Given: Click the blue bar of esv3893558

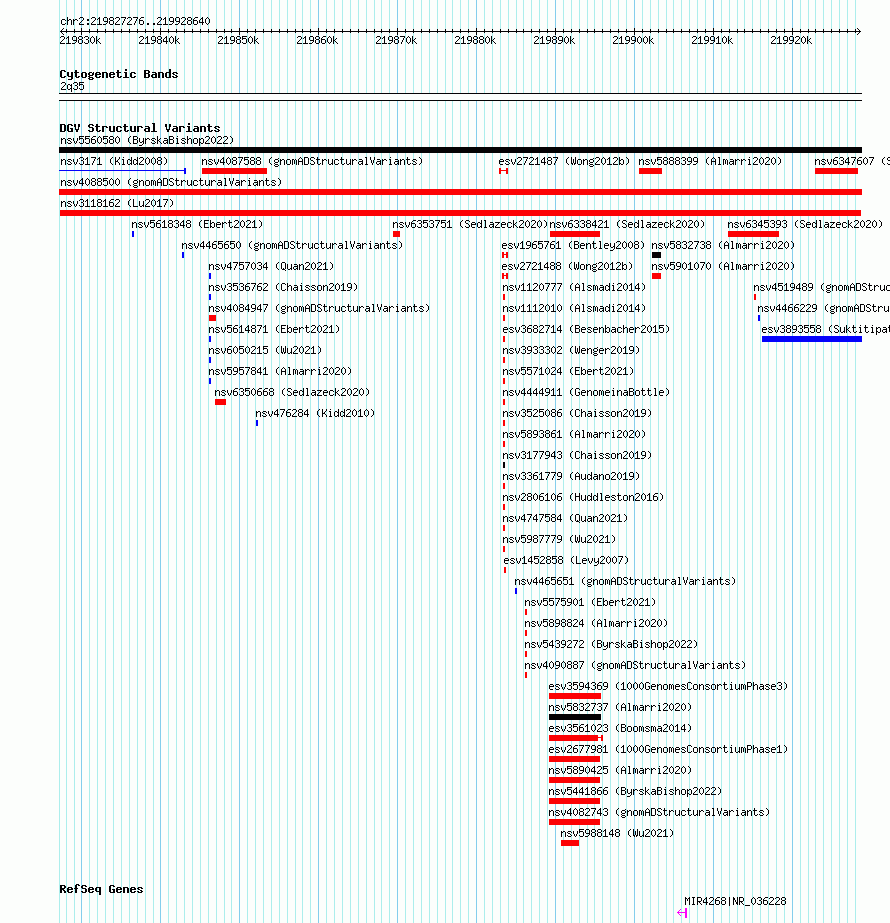Looking at the screenshot, I should (x=812, y=339).
